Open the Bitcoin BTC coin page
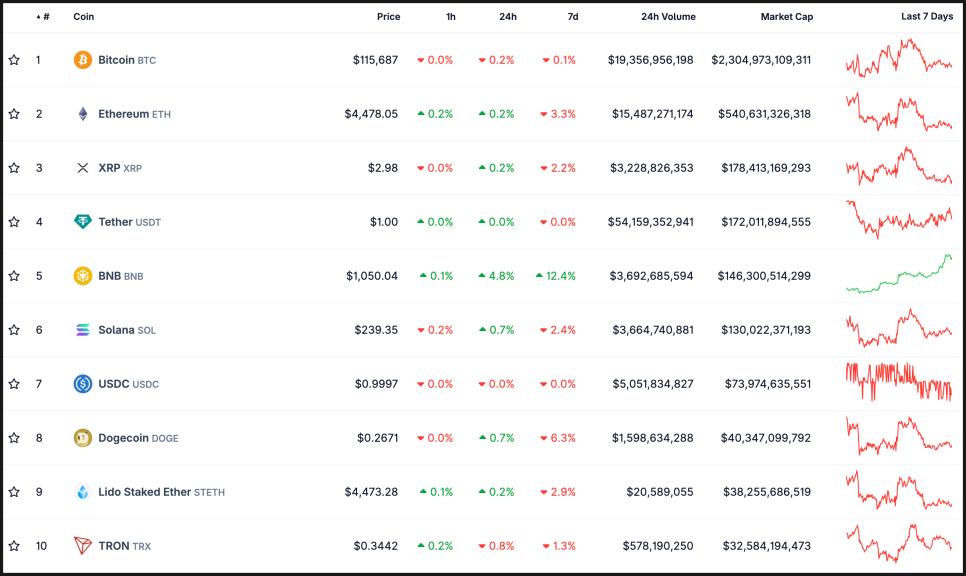 (127, 60)
